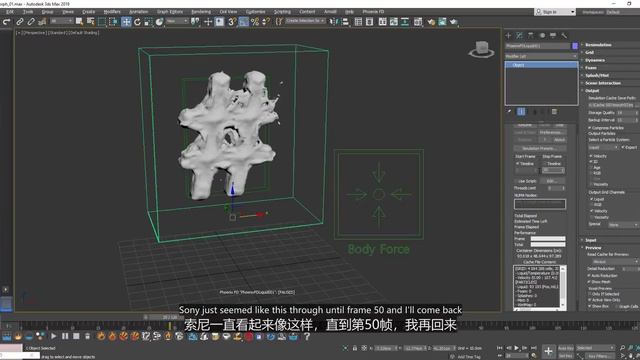The image size is (640, 360).
Task: Open the Rendering menu
Action: click(201, 12)
